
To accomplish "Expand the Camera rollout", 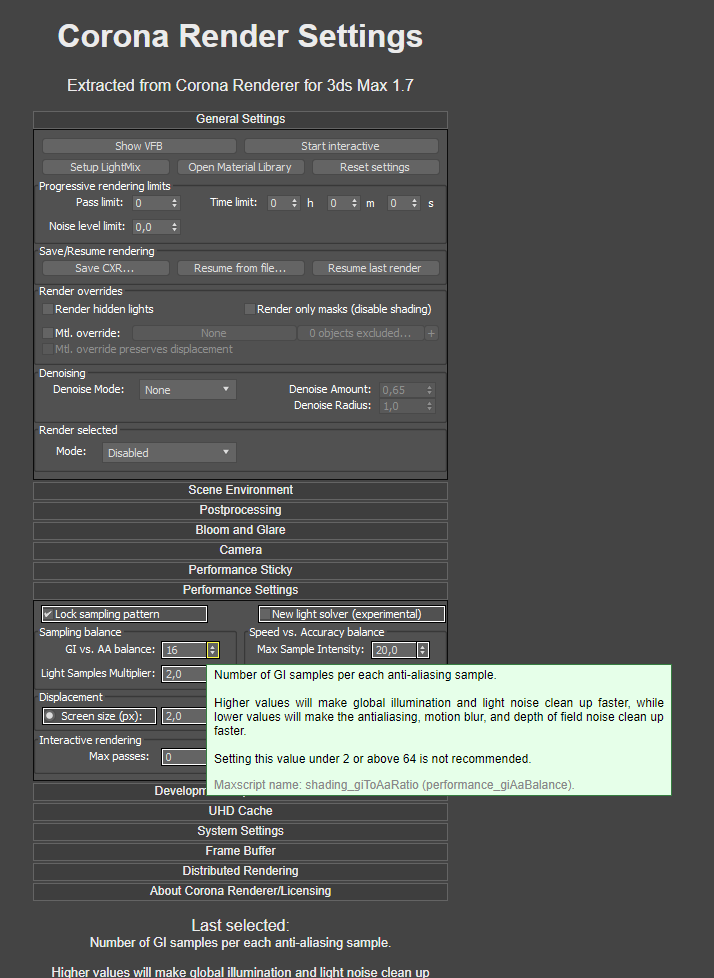I will 240,550.
